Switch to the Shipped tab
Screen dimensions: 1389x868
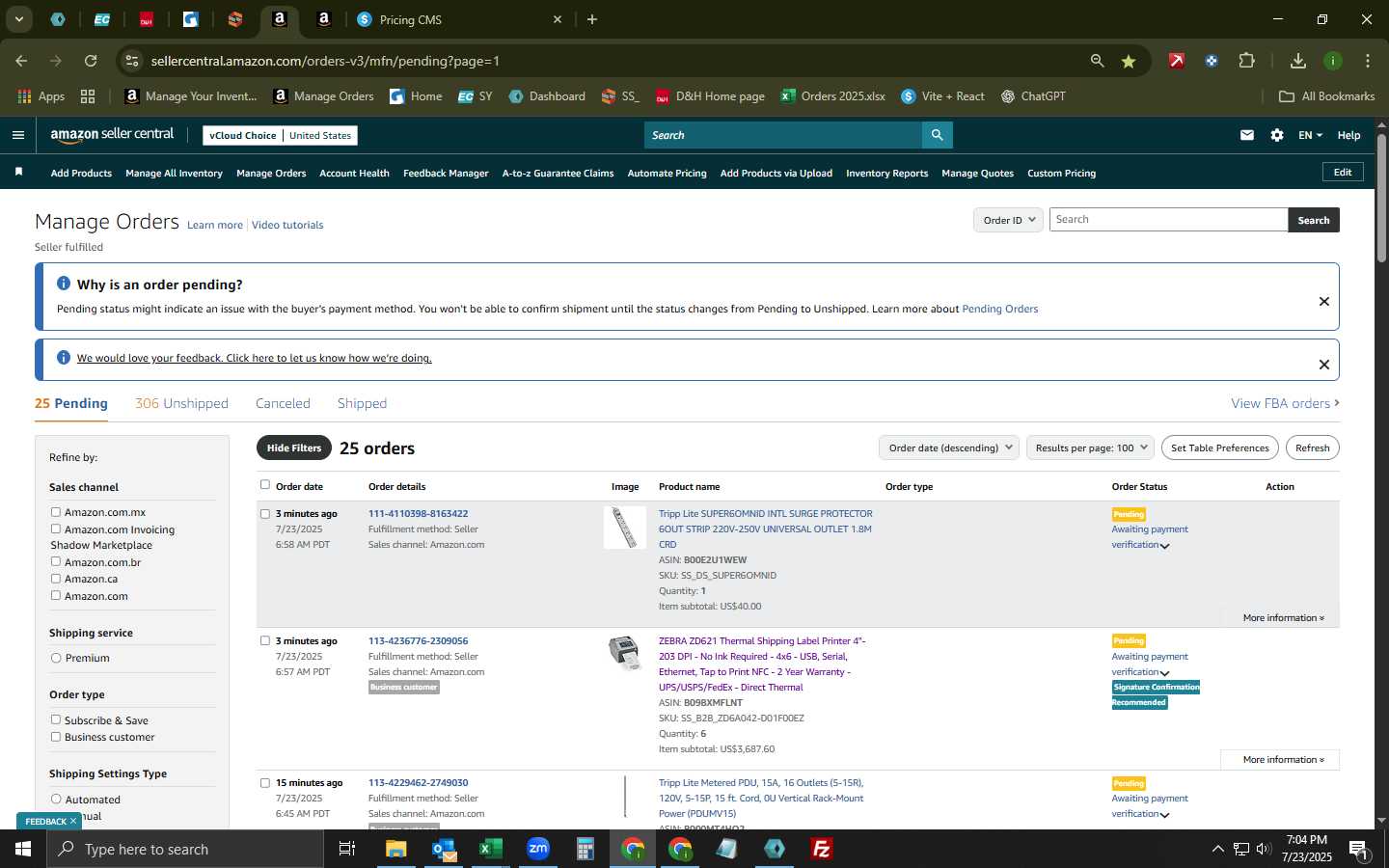pyautogui.click(x=362, y=403)
